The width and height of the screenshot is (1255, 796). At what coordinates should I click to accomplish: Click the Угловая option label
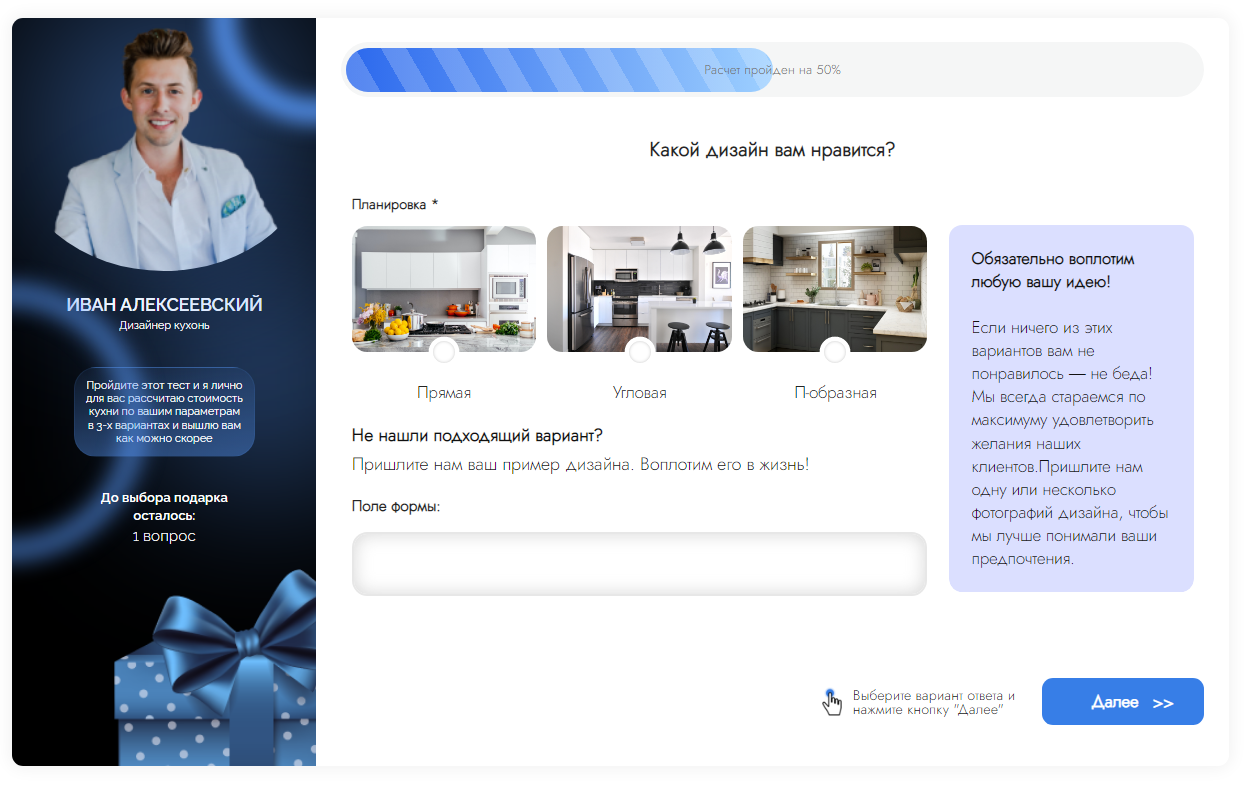[x=640, y=393]
